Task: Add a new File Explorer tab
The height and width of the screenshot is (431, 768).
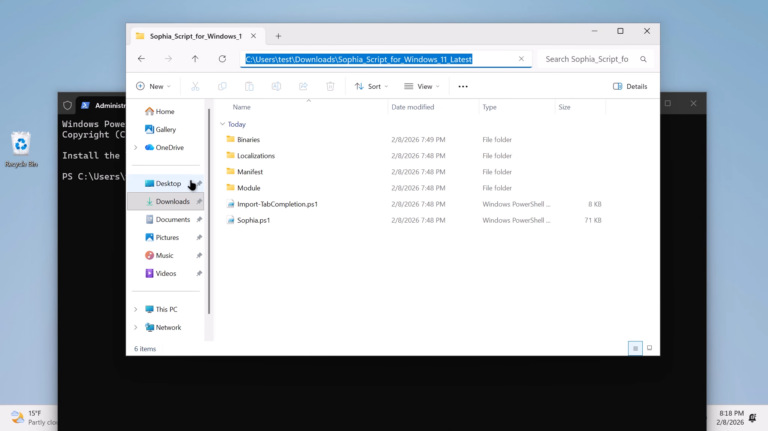Action: click(x=278, y=36)
